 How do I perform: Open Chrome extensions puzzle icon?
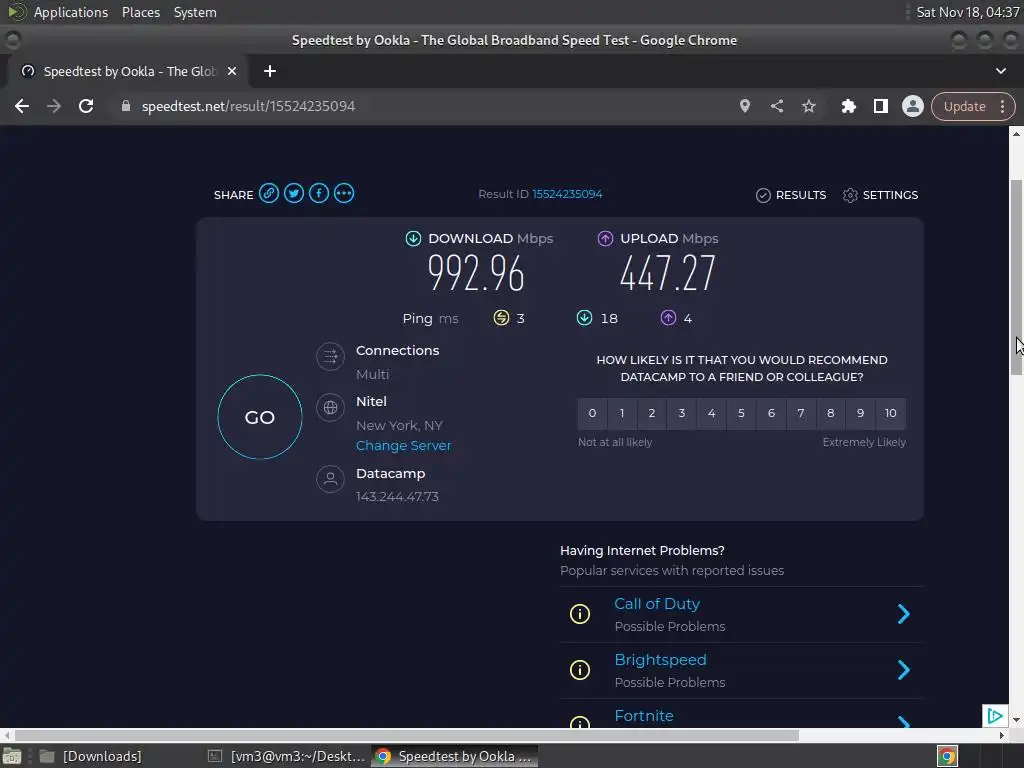(x=848, y=106)
